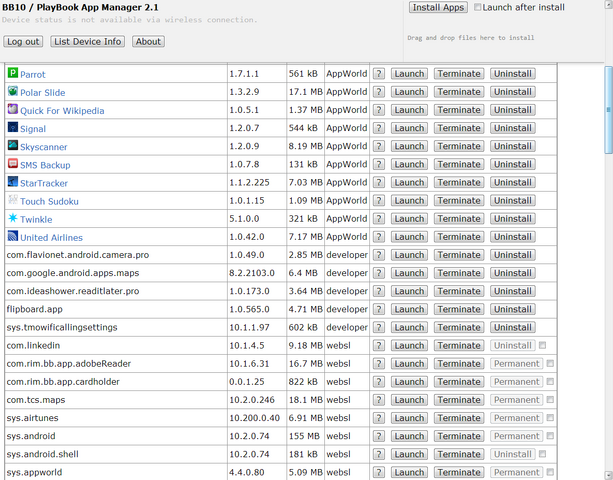Tick the checkbox in sys.android.shell row
The height and width of the screenshot is (480, 613).
pos(542,454)
